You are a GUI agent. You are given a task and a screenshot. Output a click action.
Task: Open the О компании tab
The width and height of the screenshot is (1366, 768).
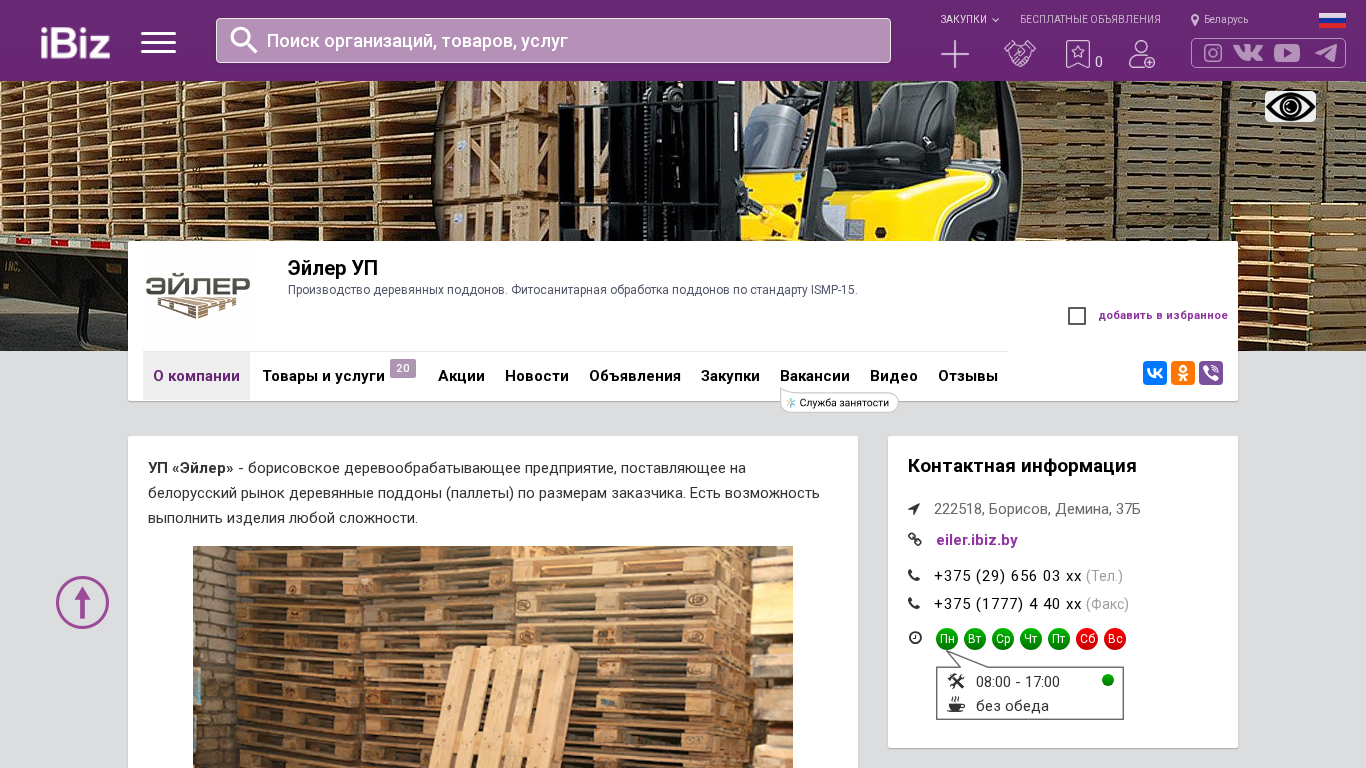click(x=196, y=376)
